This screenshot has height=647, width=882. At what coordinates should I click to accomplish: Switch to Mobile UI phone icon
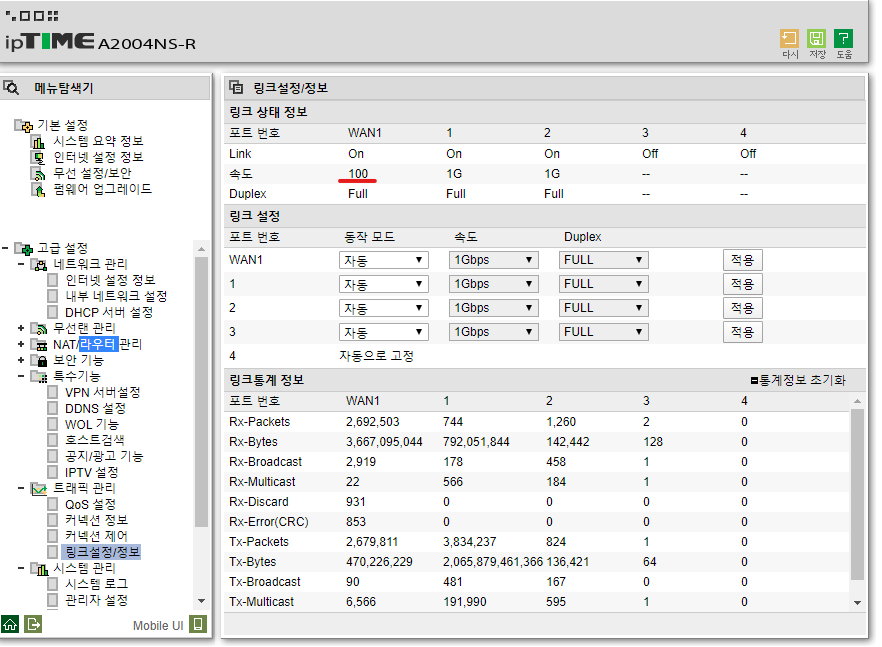pos(198,624)
